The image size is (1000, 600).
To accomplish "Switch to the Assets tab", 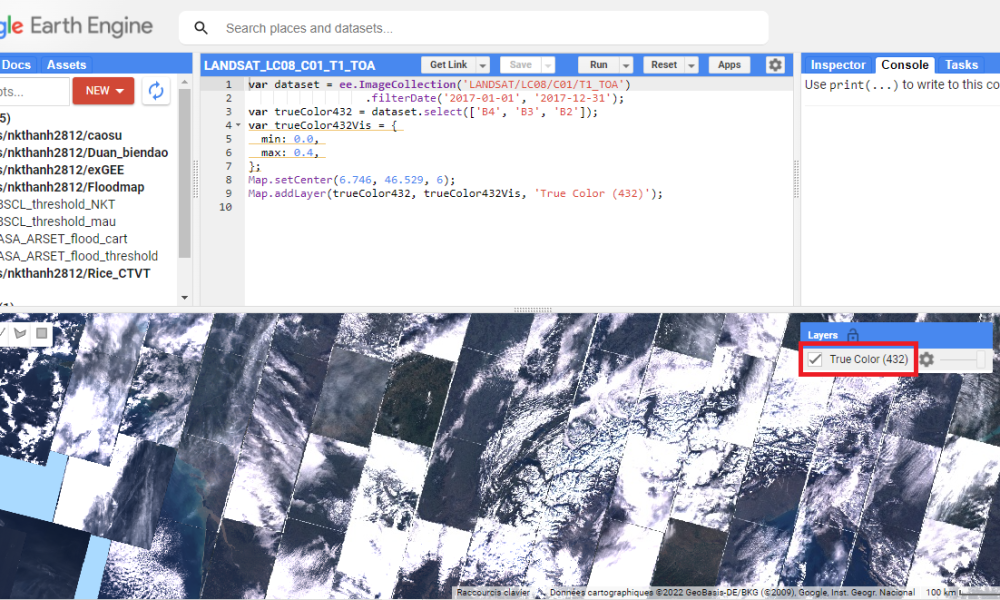I will (66, 65).
